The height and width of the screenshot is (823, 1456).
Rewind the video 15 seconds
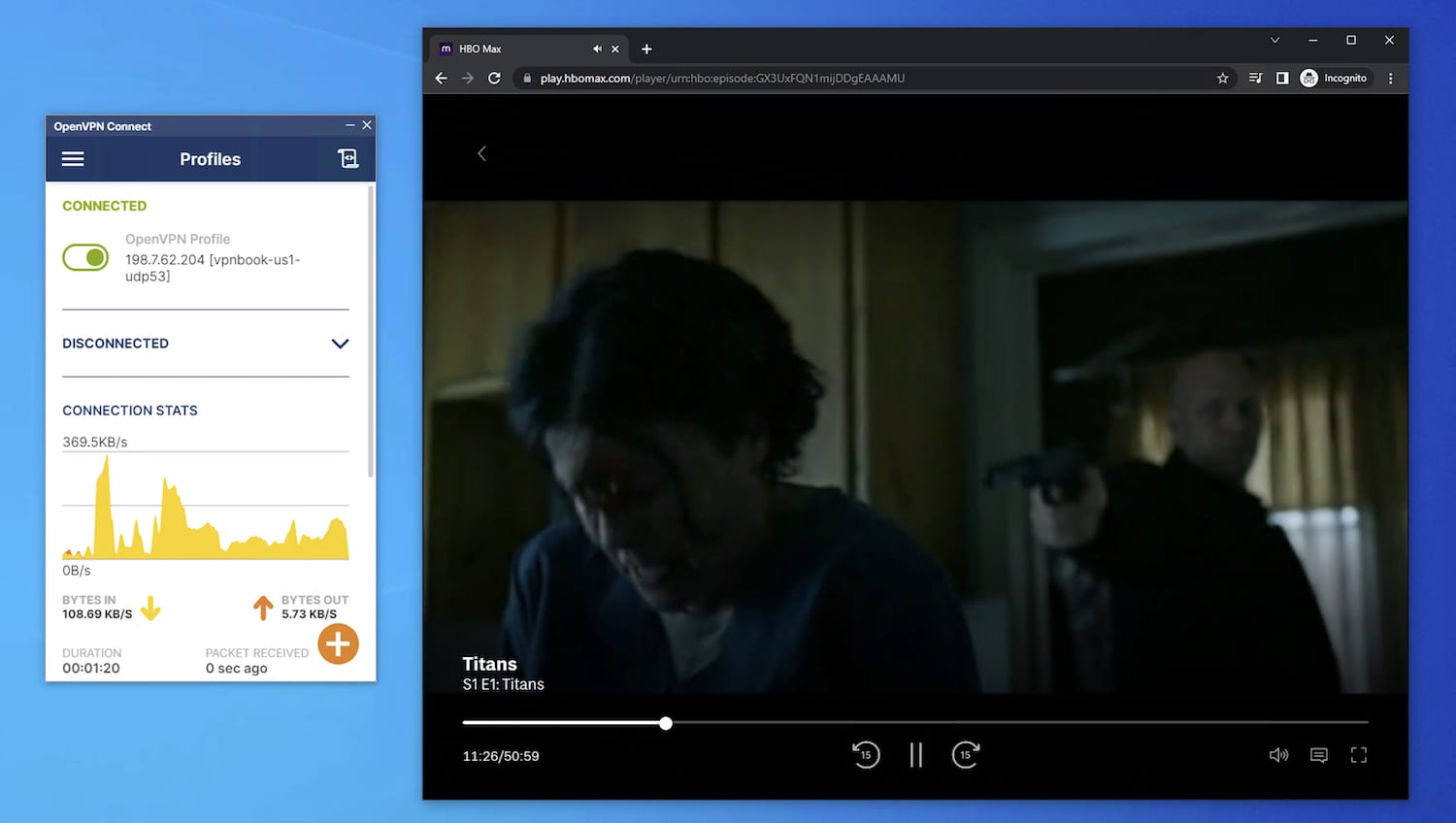tap(866, 755)
